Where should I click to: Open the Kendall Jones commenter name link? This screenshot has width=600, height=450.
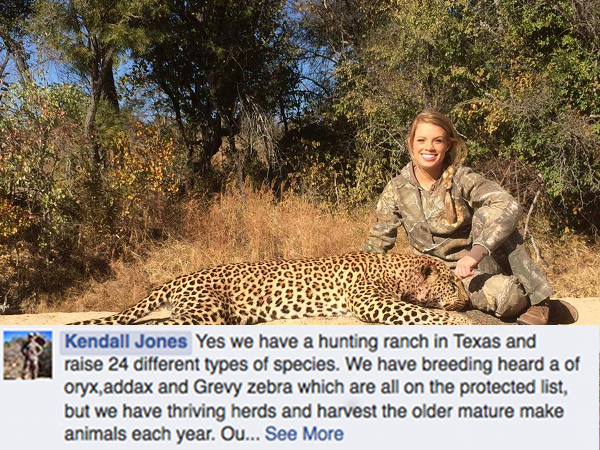point(126,341)
